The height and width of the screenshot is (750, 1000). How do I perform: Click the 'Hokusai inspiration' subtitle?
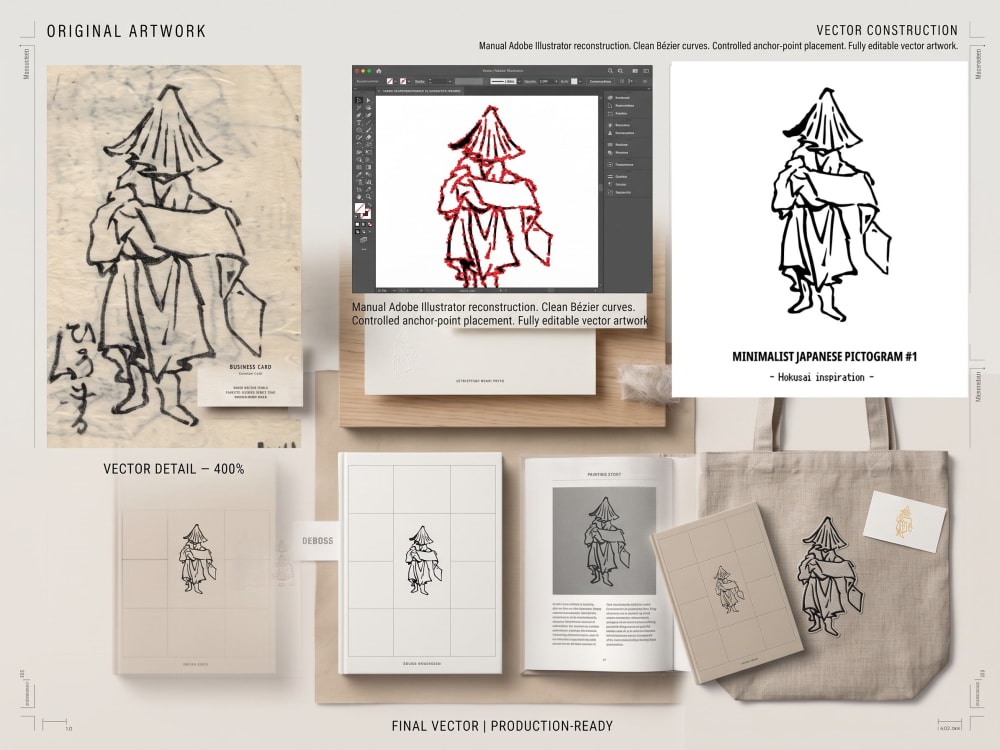pos(821,377)
